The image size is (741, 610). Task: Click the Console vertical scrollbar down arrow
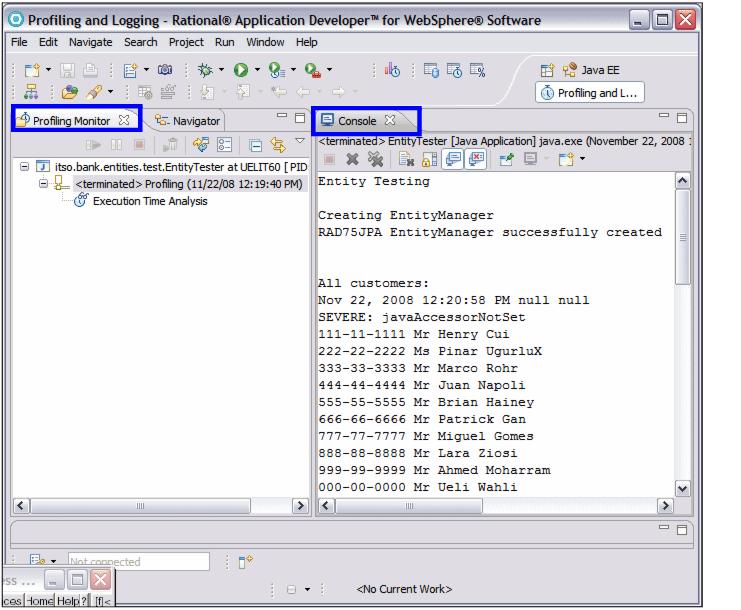tap(682, 489)
